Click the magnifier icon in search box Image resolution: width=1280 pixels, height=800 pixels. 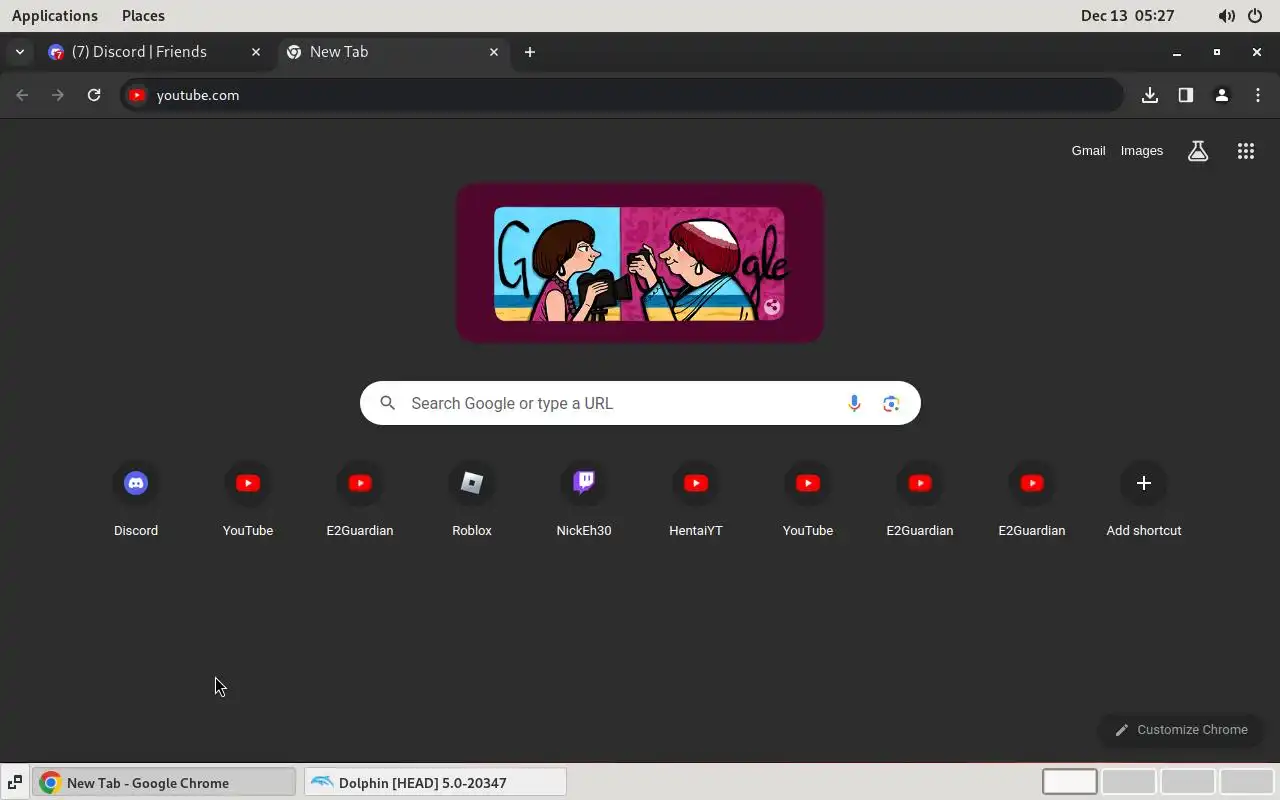click(x=387, y=403)
